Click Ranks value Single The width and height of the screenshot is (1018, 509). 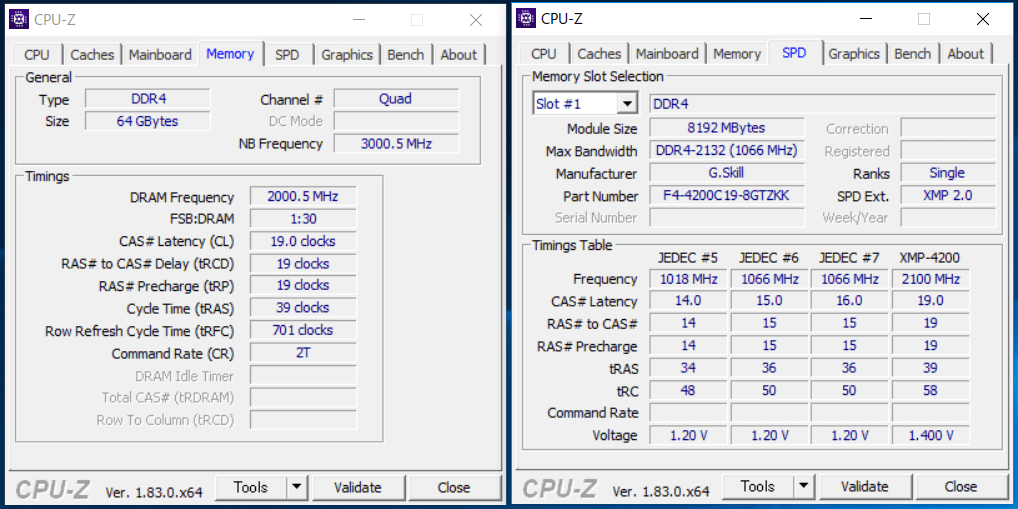tap(948, 173)
